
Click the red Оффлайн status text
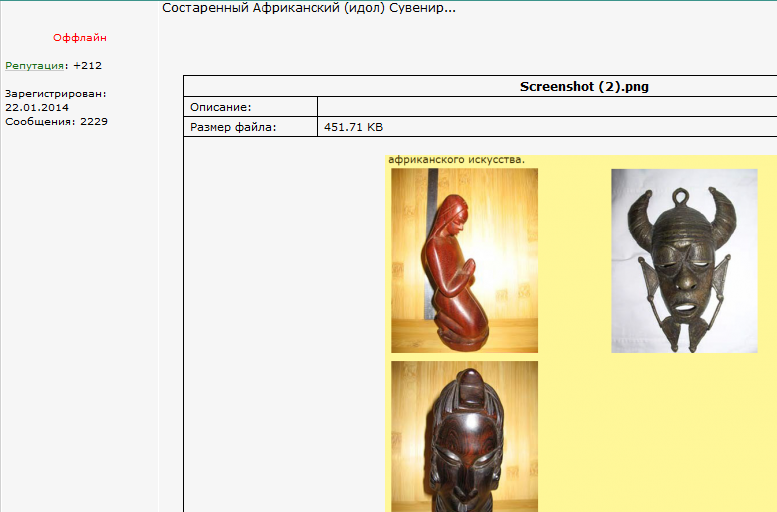[x=80, y=38]
